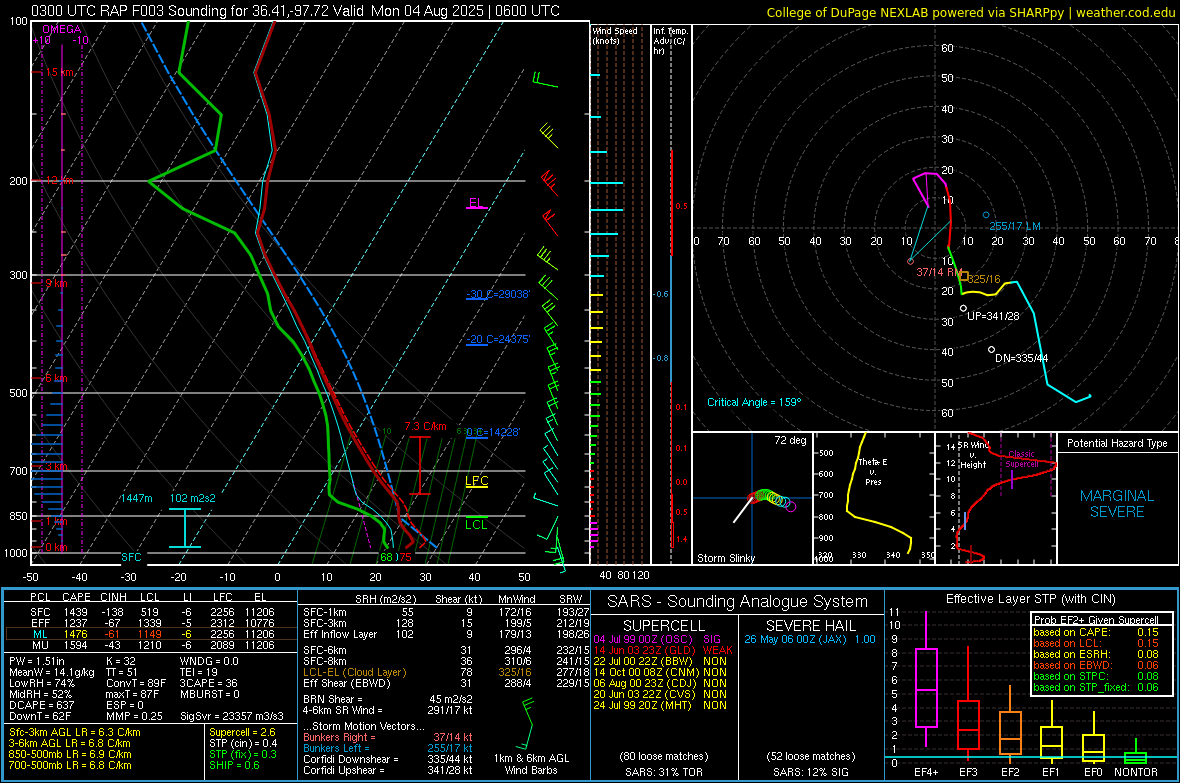
Task: Click the SARS - Sounding Analogue System title
Action: click(737, 602)
